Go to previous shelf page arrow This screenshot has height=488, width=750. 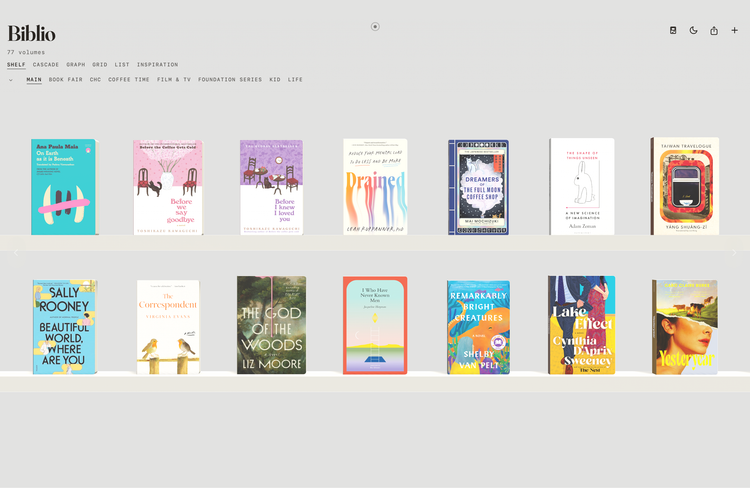tap(16, 253)
